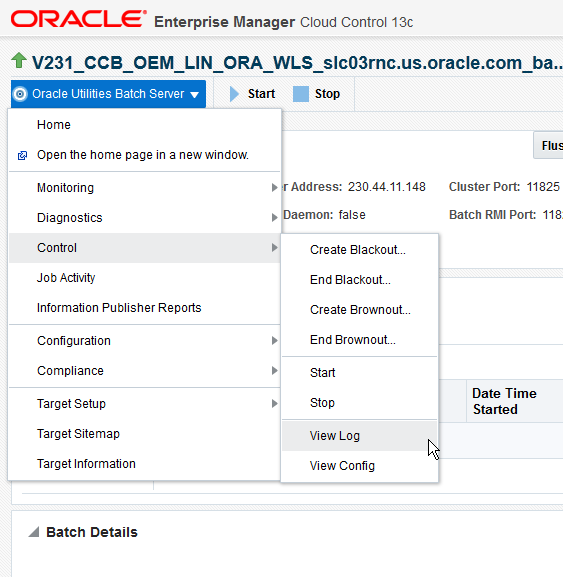The width and height of the screenshot is (563, 577).
Task: Expand the Control submenu arrow
Action: tap(274, 248)
